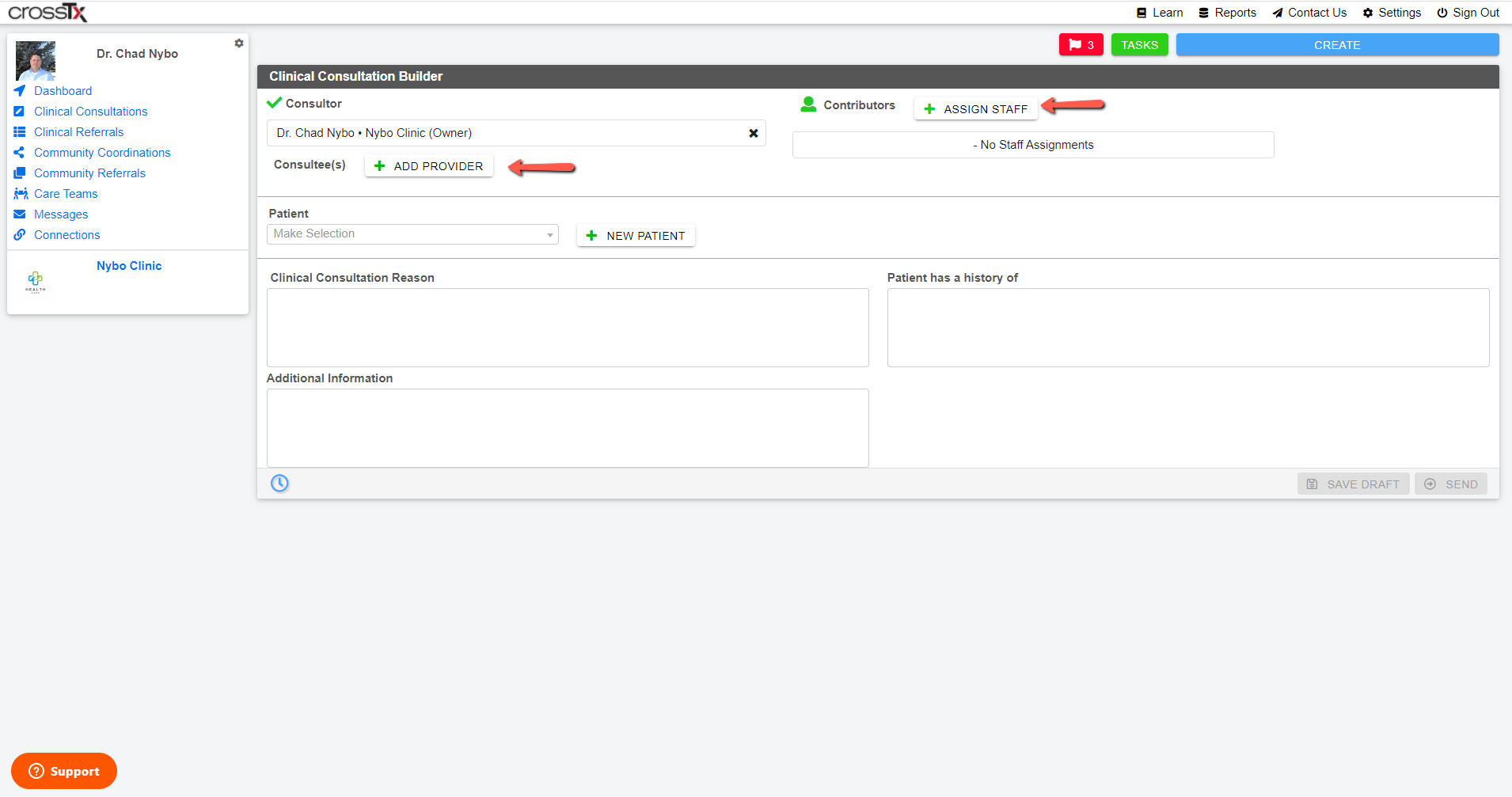Click into Clinical Consultation Reason text box
Viewport: 1512px width, 797px height.
click(568, 328)
